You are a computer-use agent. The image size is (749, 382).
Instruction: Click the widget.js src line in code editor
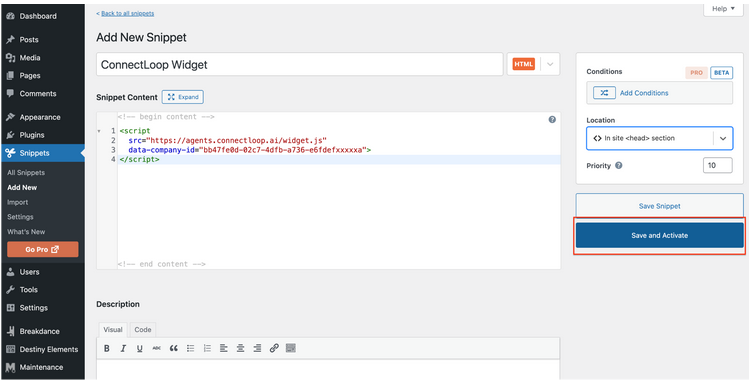click(x=227, y=140)
